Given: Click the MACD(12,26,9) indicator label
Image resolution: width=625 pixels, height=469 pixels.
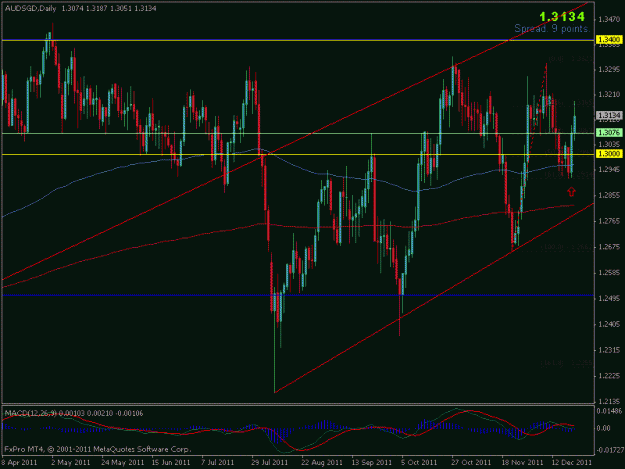Looking at the screenshot, I should click(31, 414).
